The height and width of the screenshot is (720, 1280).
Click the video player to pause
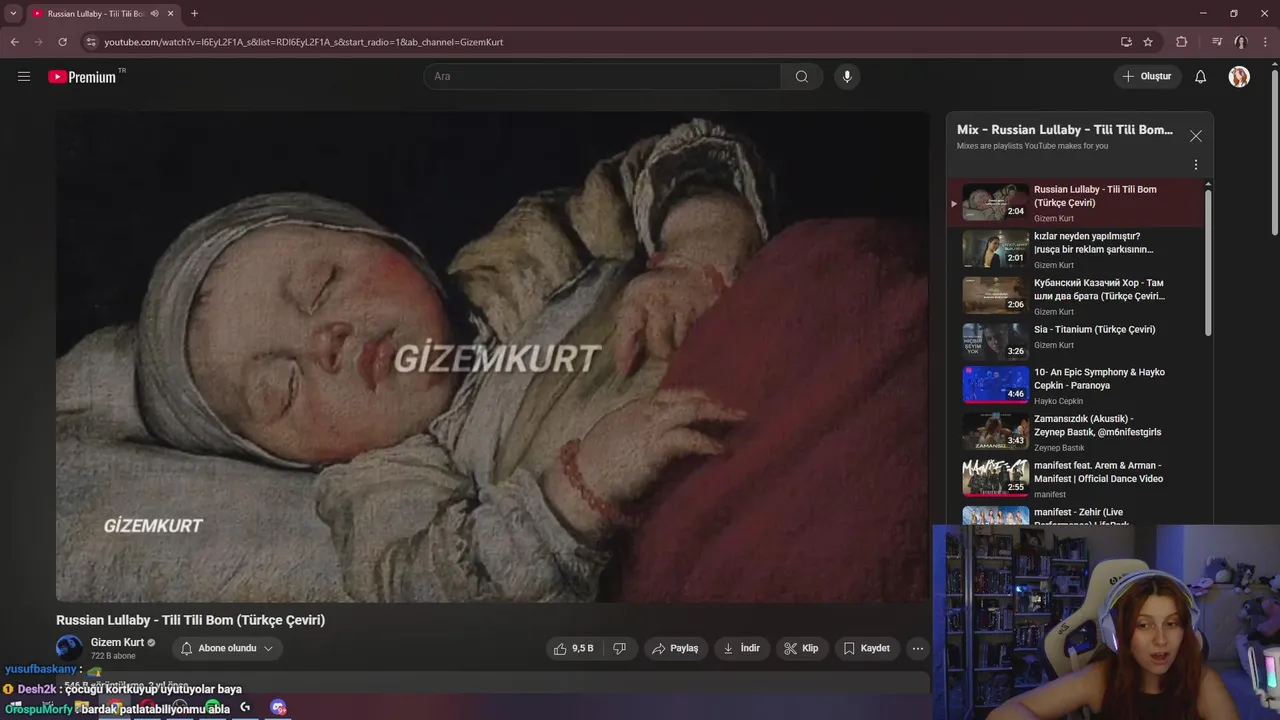[x=492, y=356]
